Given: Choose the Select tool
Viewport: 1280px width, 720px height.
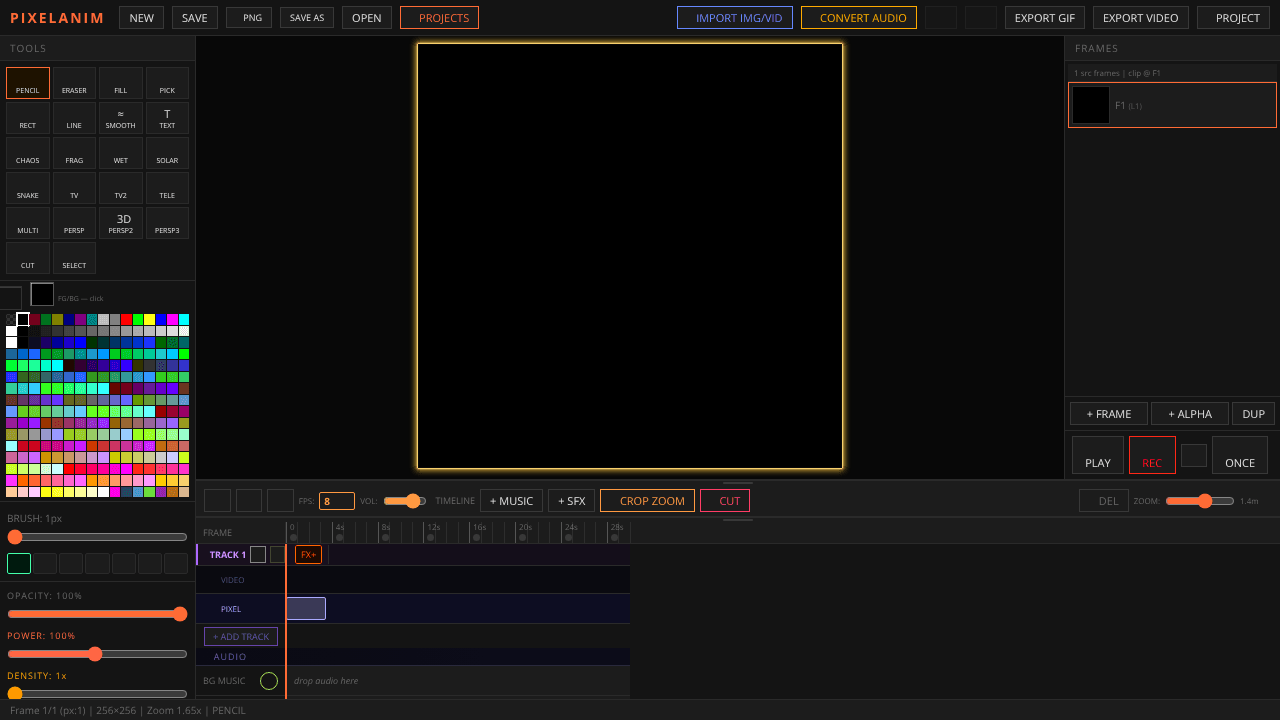Looking at the screenshot, I should point(74,258).
